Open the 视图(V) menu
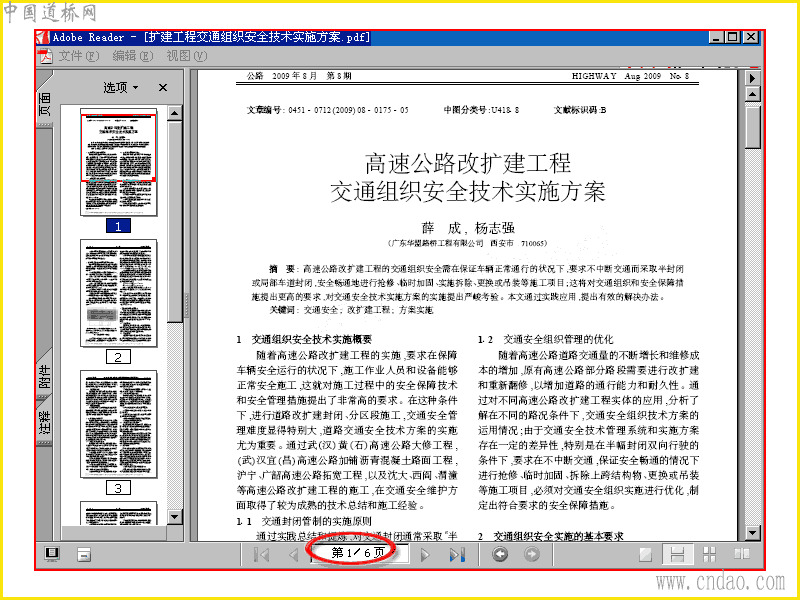This screenshot has height=600, width=800. coord(187,56)
